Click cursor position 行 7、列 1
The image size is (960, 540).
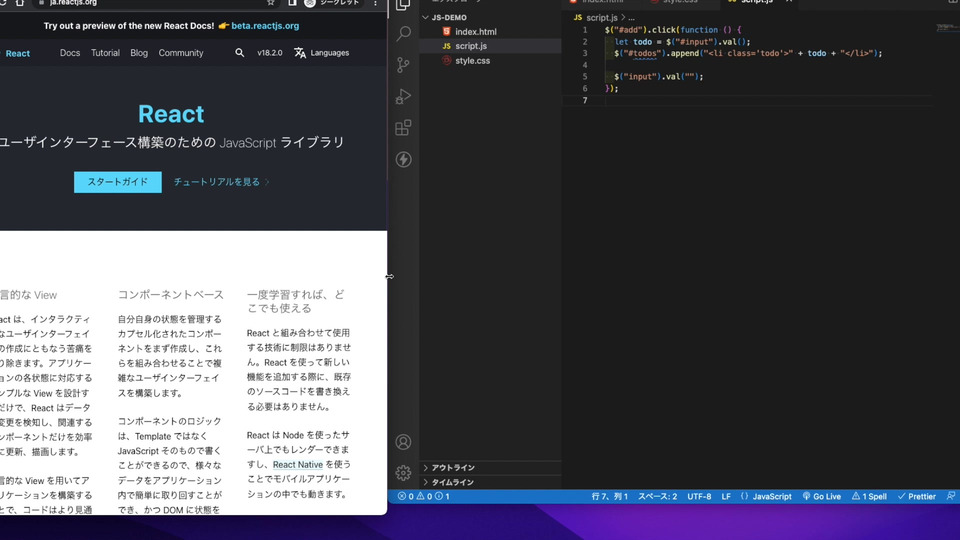609,497
